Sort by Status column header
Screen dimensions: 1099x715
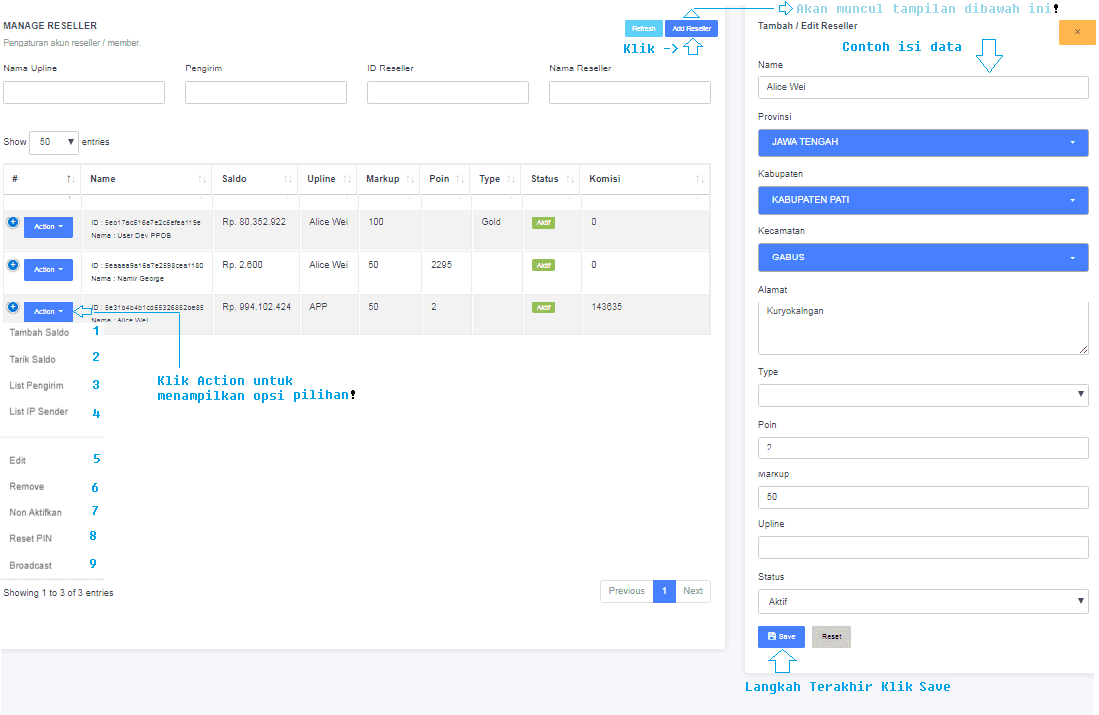549,179
